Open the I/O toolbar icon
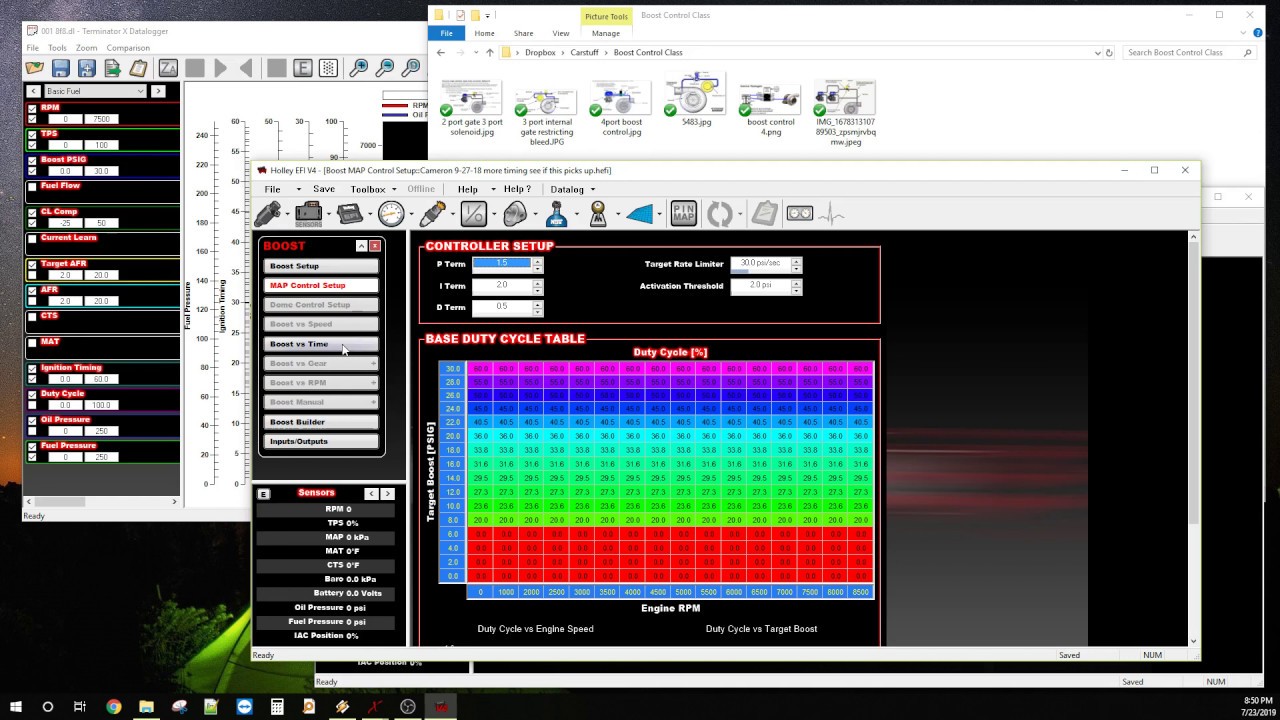 473,213
